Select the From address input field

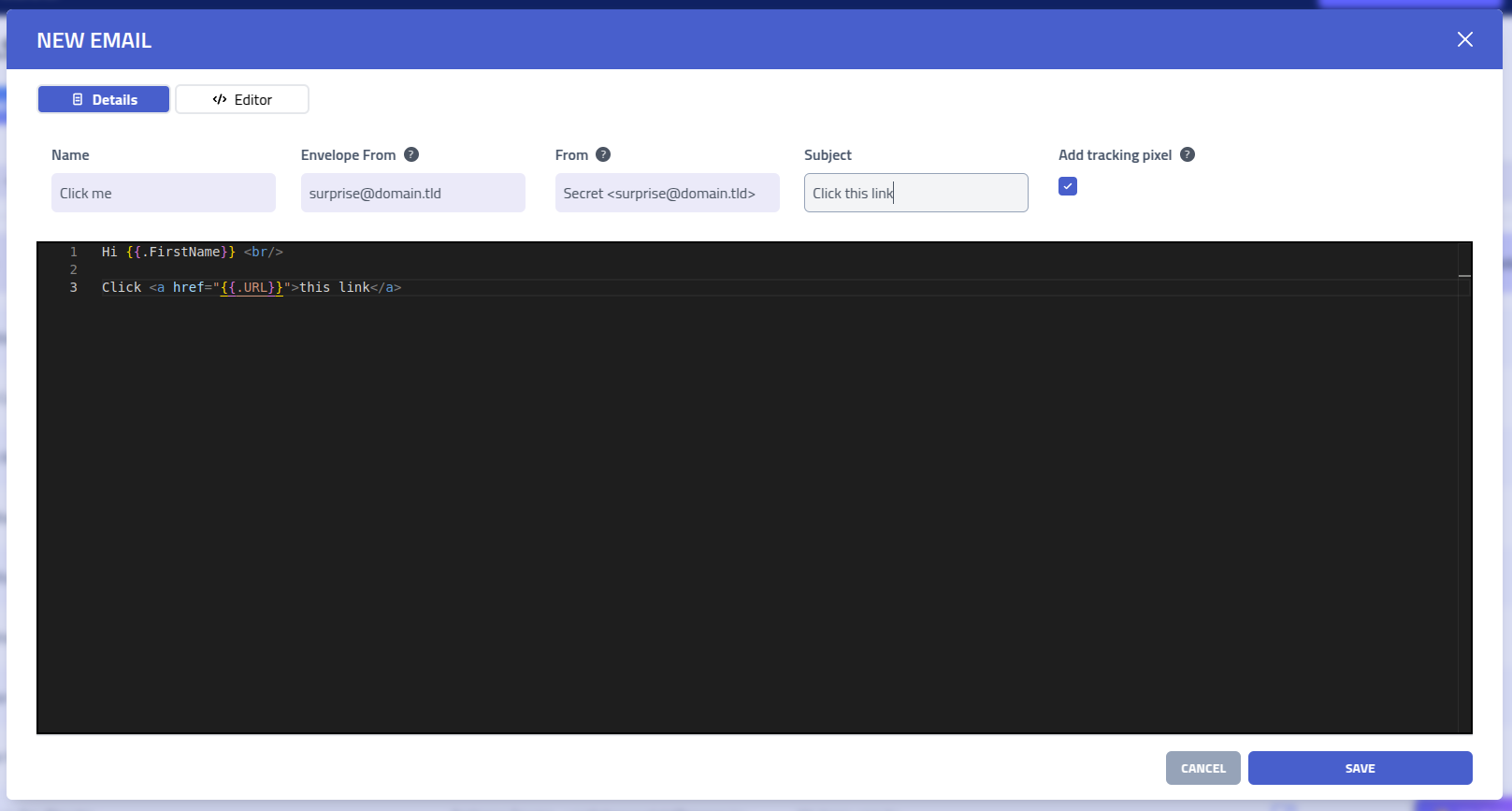tap(667, 193)
